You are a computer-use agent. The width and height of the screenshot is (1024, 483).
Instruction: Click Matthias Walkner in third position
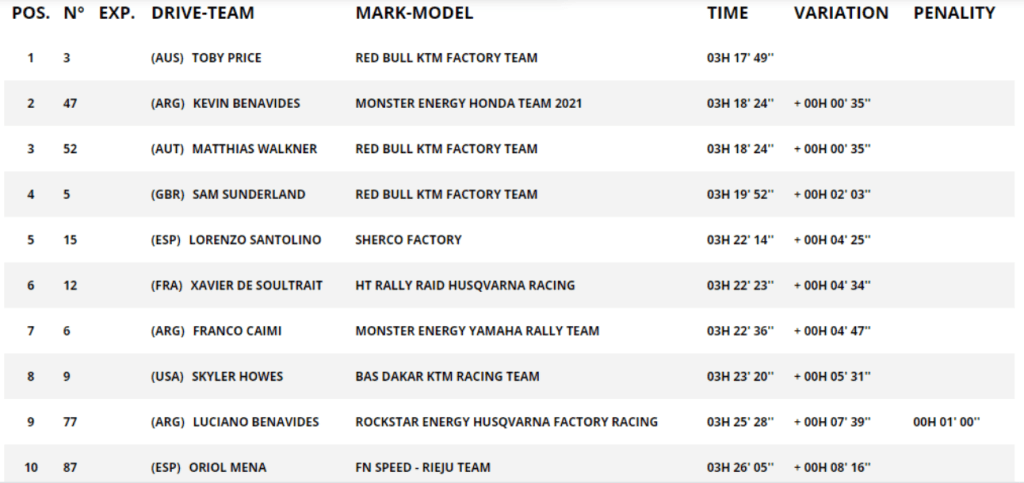pyautogui.click(x=255, y=149)
